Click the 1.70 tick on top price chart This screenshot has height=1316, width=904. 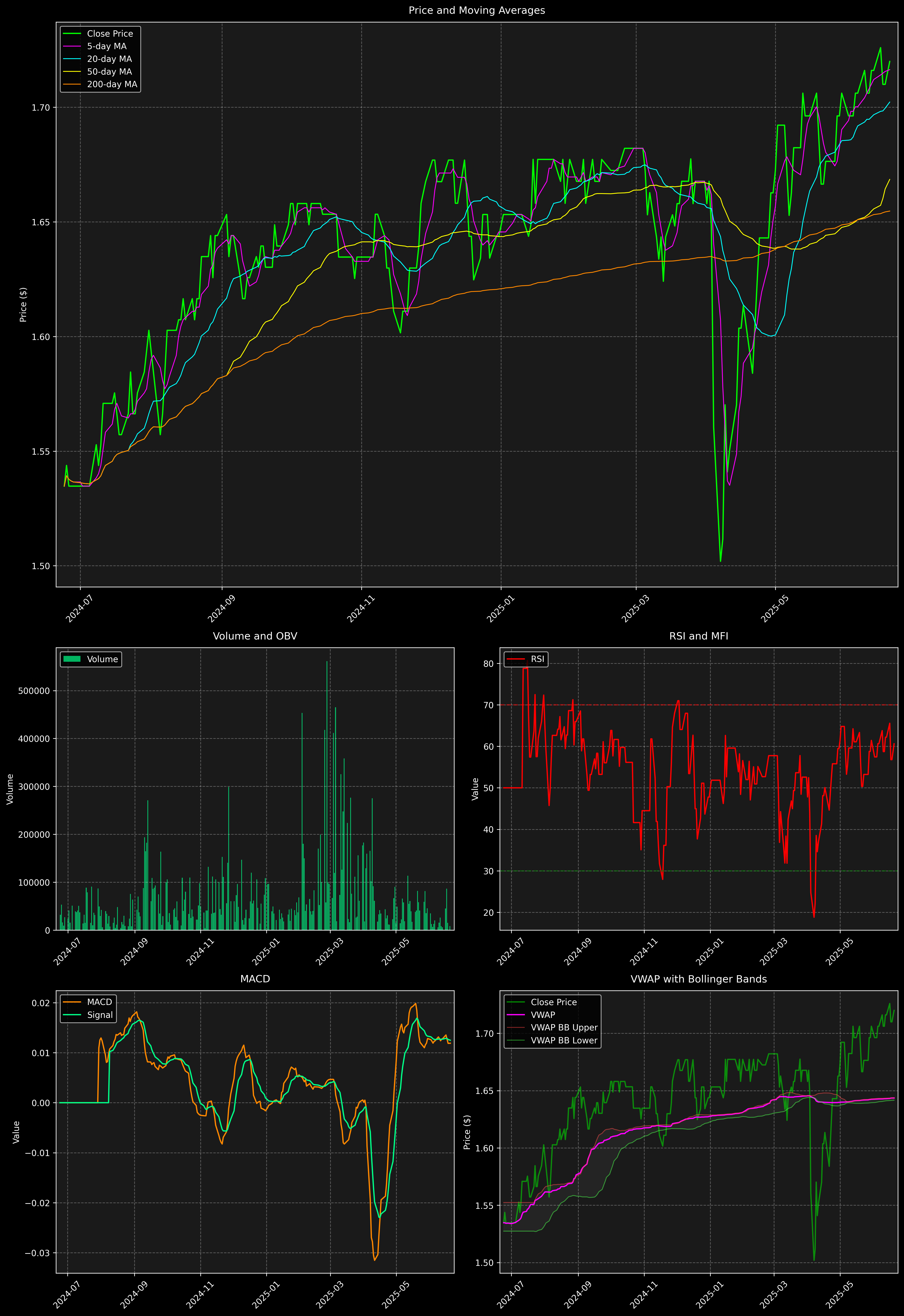41,108
